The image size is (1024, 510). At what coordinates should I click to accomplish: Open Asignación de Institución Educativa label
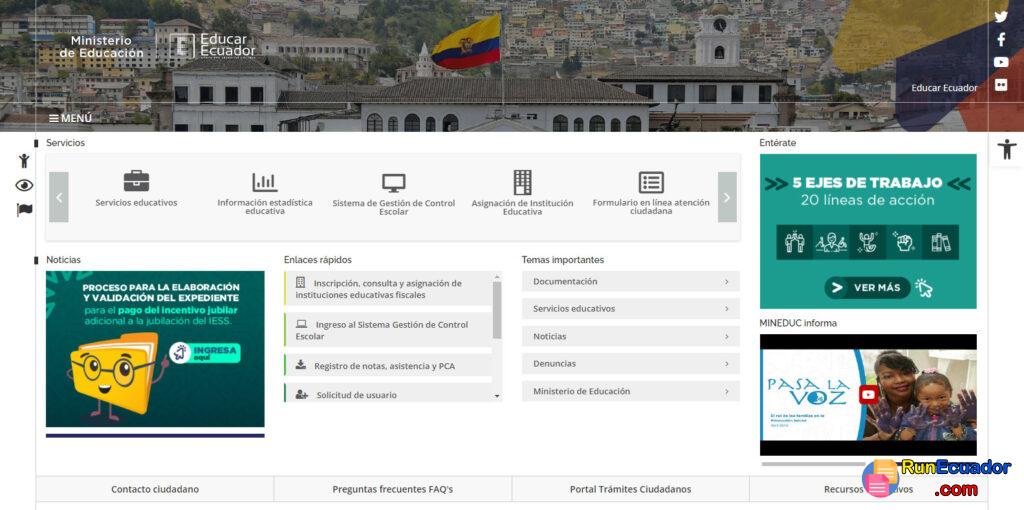(x=522, y=208)
